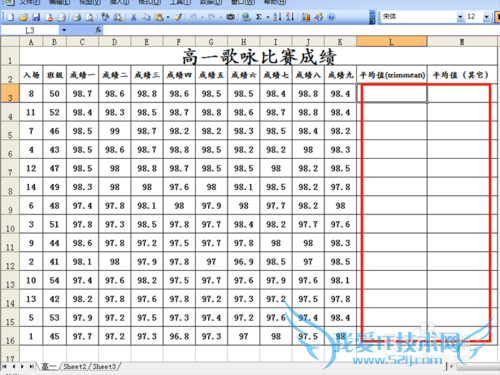Toggle the Drawing toolbar icon
Viewport: 500px width, 375px height.
[x=318, y=17]
